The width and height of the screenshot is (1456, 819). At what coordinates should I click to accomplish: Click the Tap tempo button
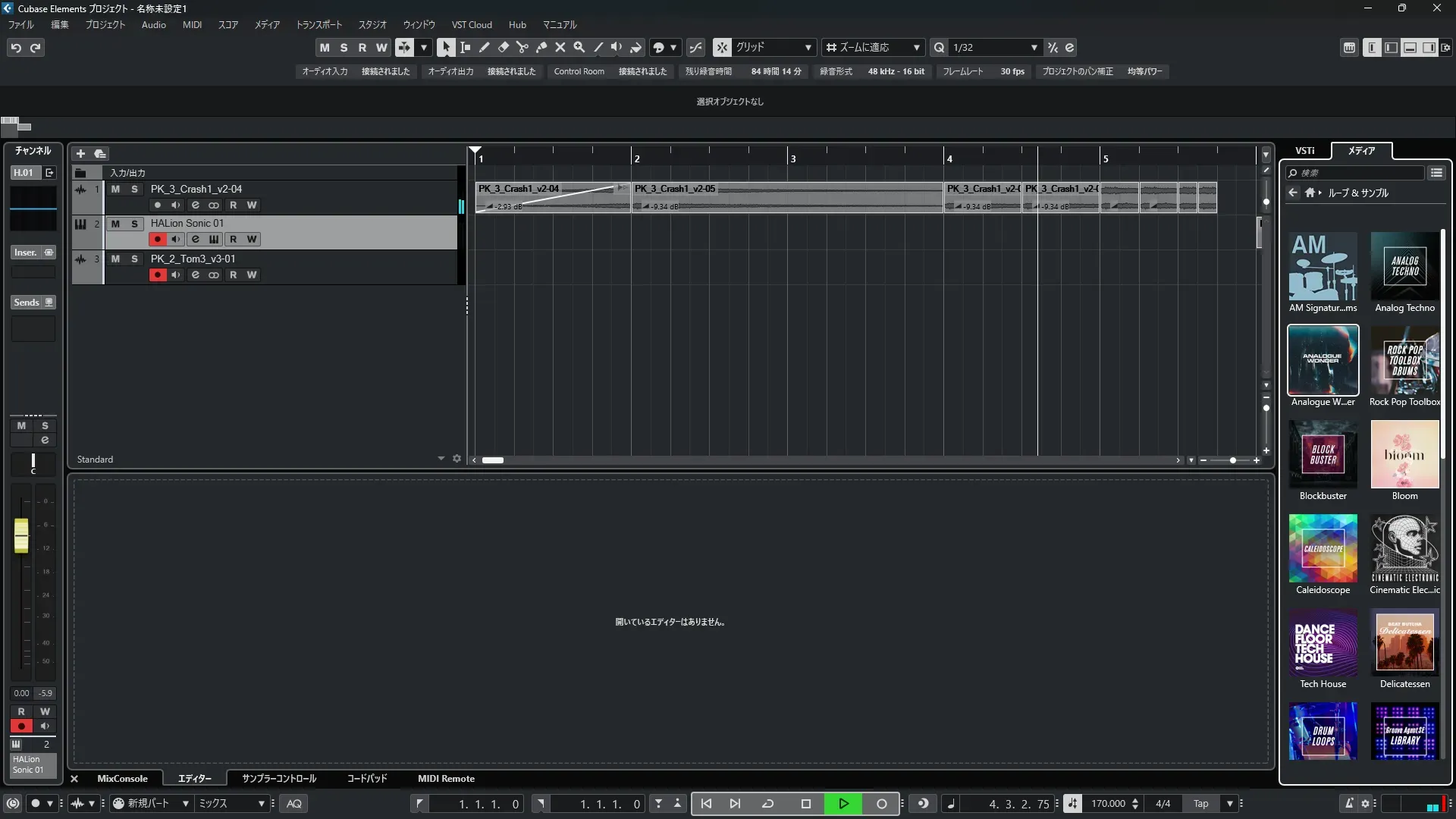(x=1200, y=803)
